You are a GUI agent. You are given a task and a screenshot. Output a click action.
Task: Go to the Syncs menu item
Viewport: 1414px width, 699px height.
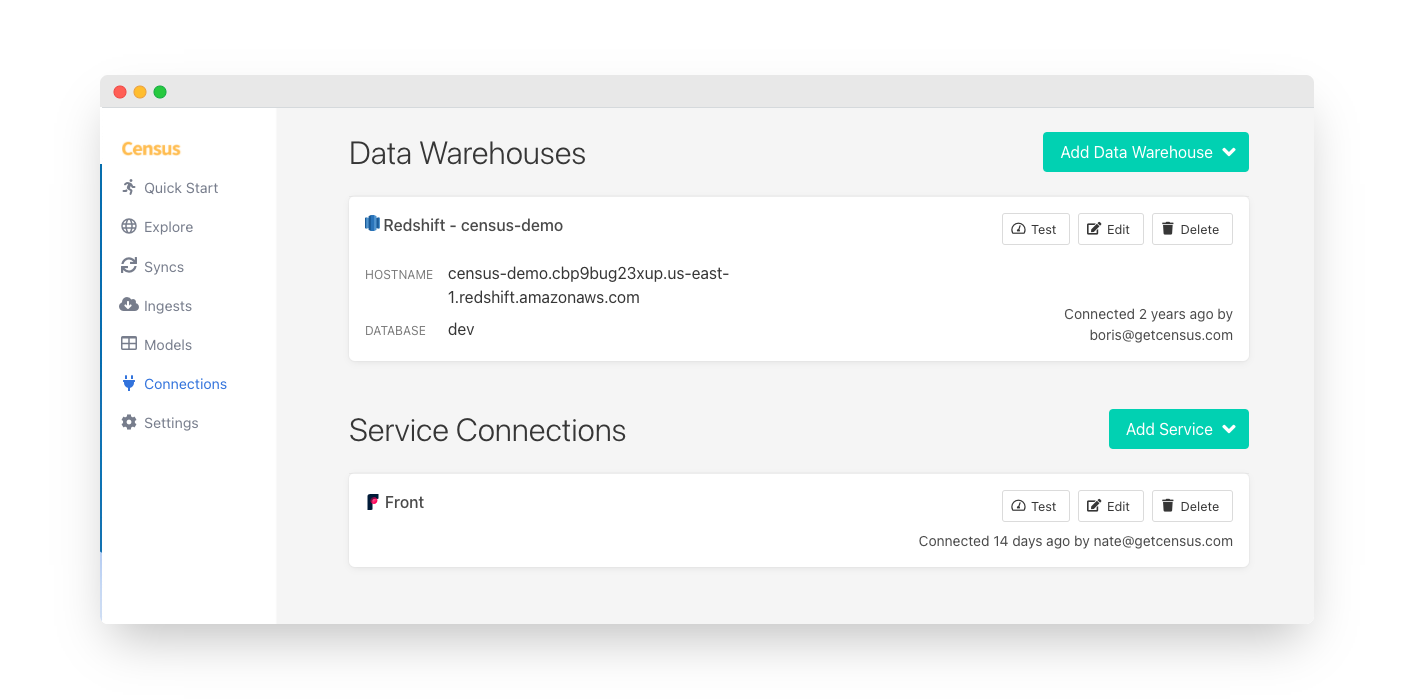pyautogui.click(x=164, y=267)
